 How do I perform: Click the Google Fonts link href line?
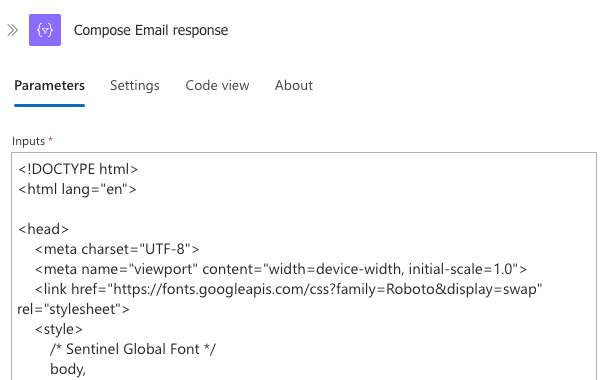[288, 289]
